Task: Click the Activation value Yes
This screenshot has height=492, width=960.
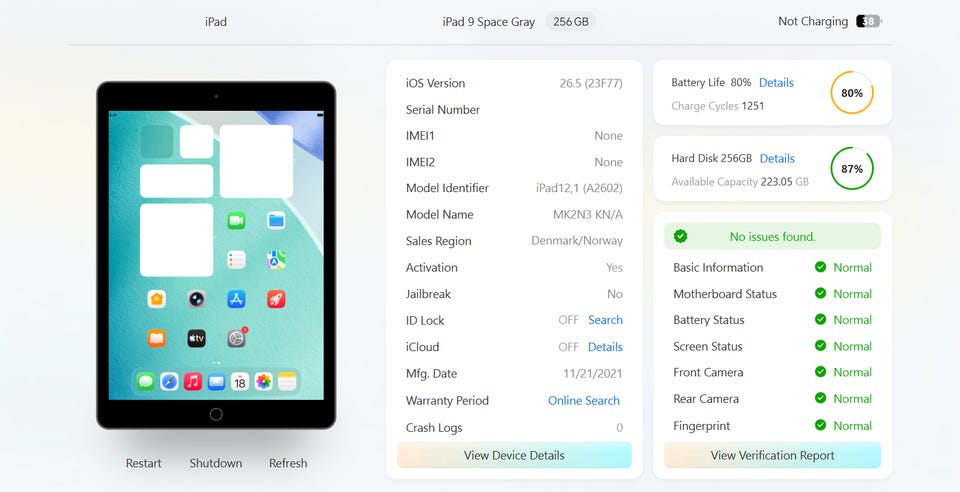Action: point(614,268)
